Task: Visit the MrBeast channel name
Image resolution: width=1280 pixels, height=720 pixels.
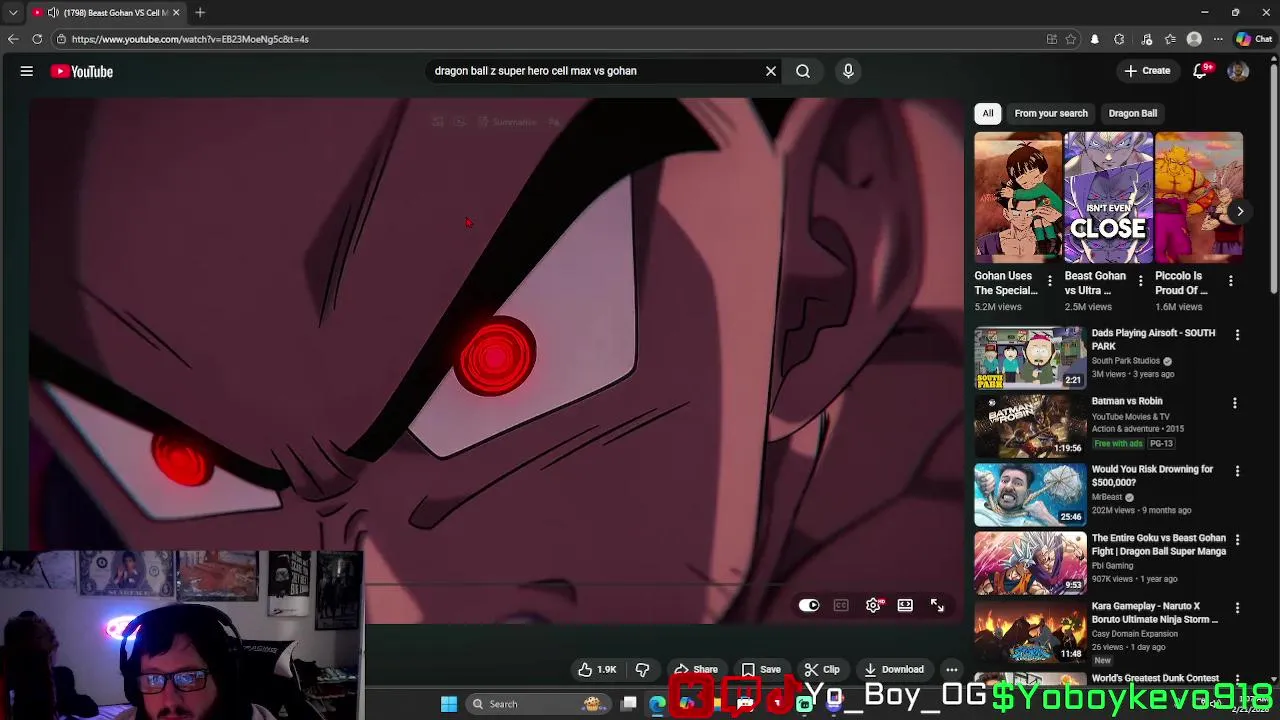Action: [x=1107, y=497]
